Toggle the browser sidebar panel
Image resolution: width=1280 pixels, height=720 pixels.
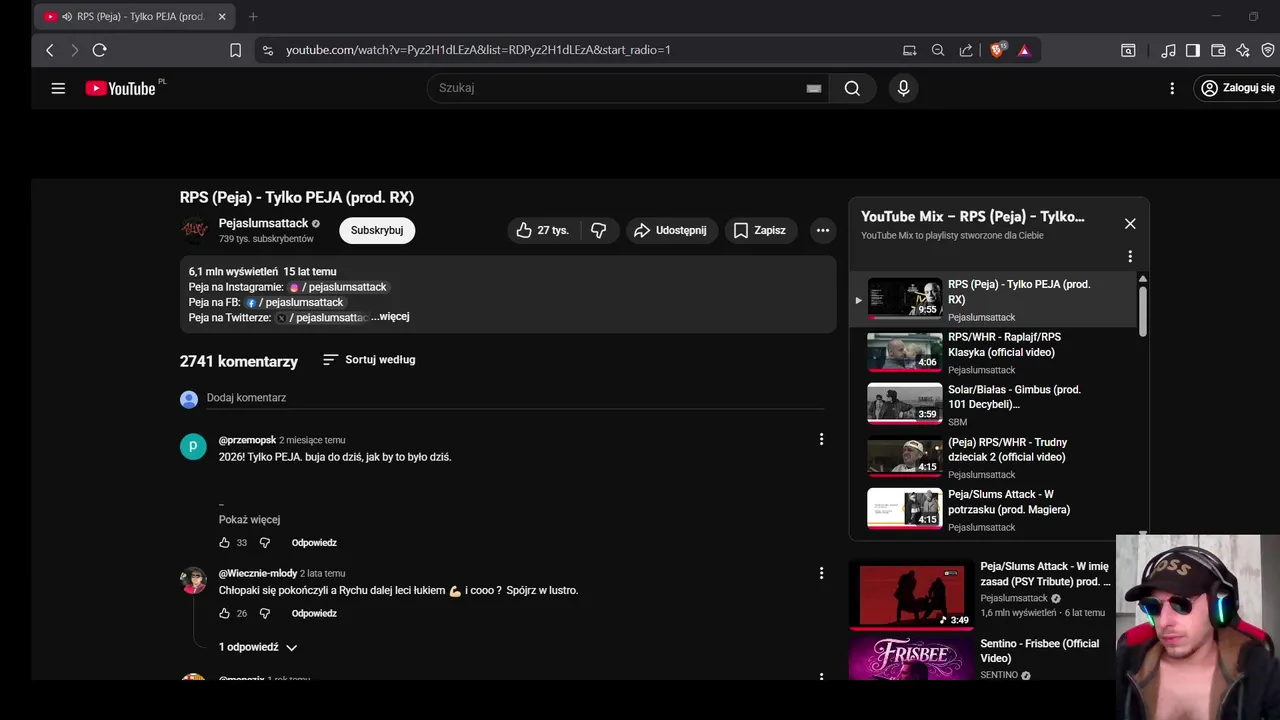coord(1193,50)
